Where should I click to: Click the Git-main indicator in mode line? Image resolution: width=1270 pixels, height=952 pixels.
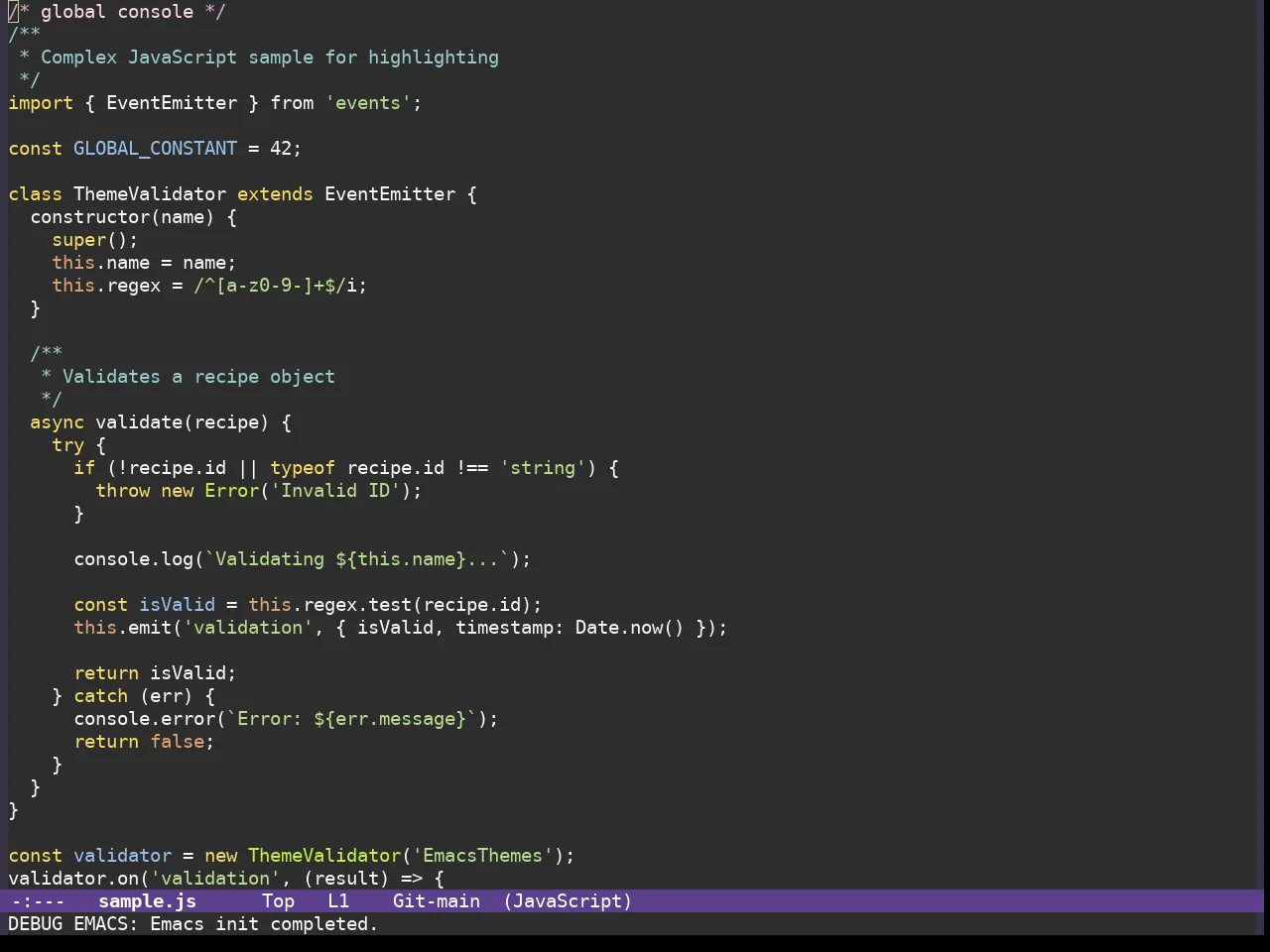tap(437, 901)
